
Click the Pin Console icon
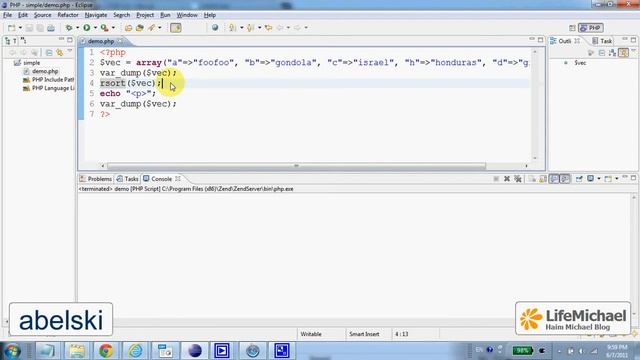(x=579, y=179)
